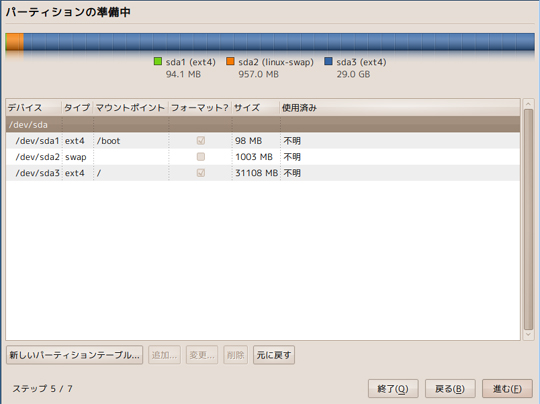
Task: Click the 元に戻す revert button
Action: 274,355
